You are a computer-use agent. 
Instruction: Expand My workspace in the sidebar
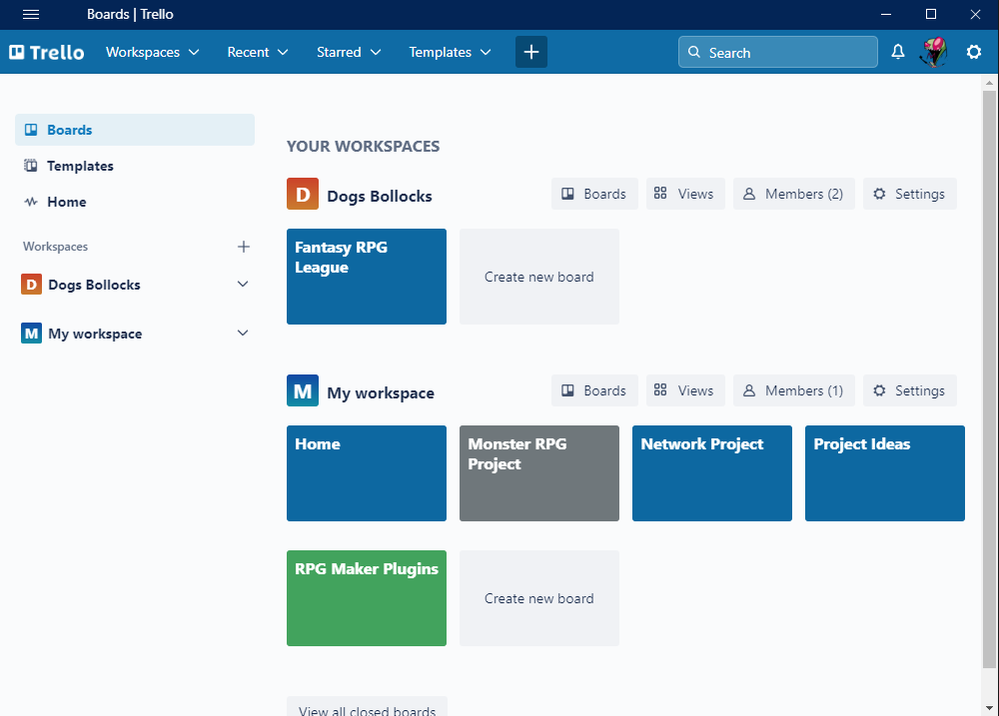(243, 333)
